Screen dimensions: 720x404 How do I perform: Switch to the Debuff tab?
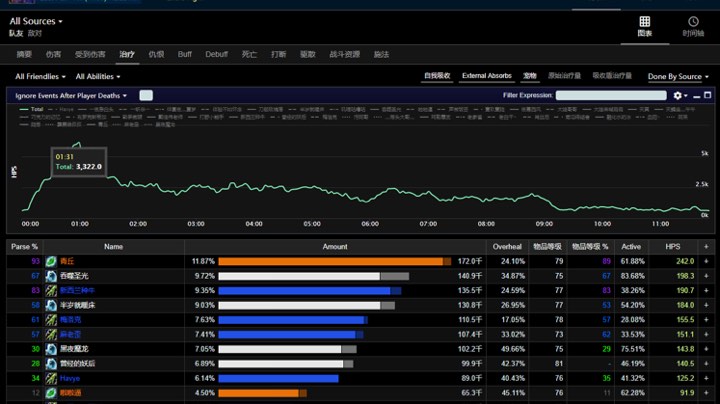216,54
